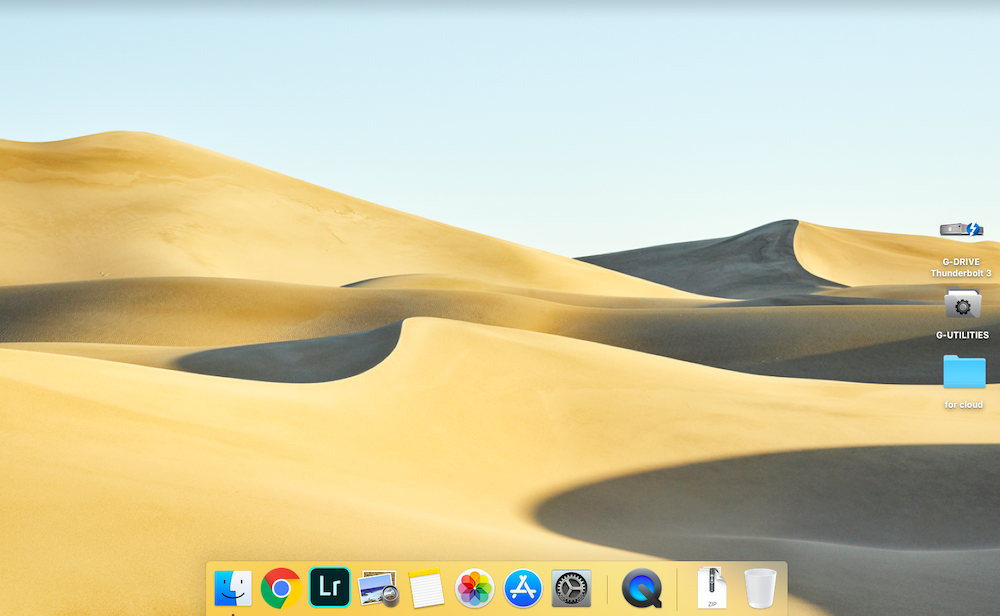Screen dimensions: 1000x616
Task: Click the dock divider left of ZIP file
Action: (677, 589)
